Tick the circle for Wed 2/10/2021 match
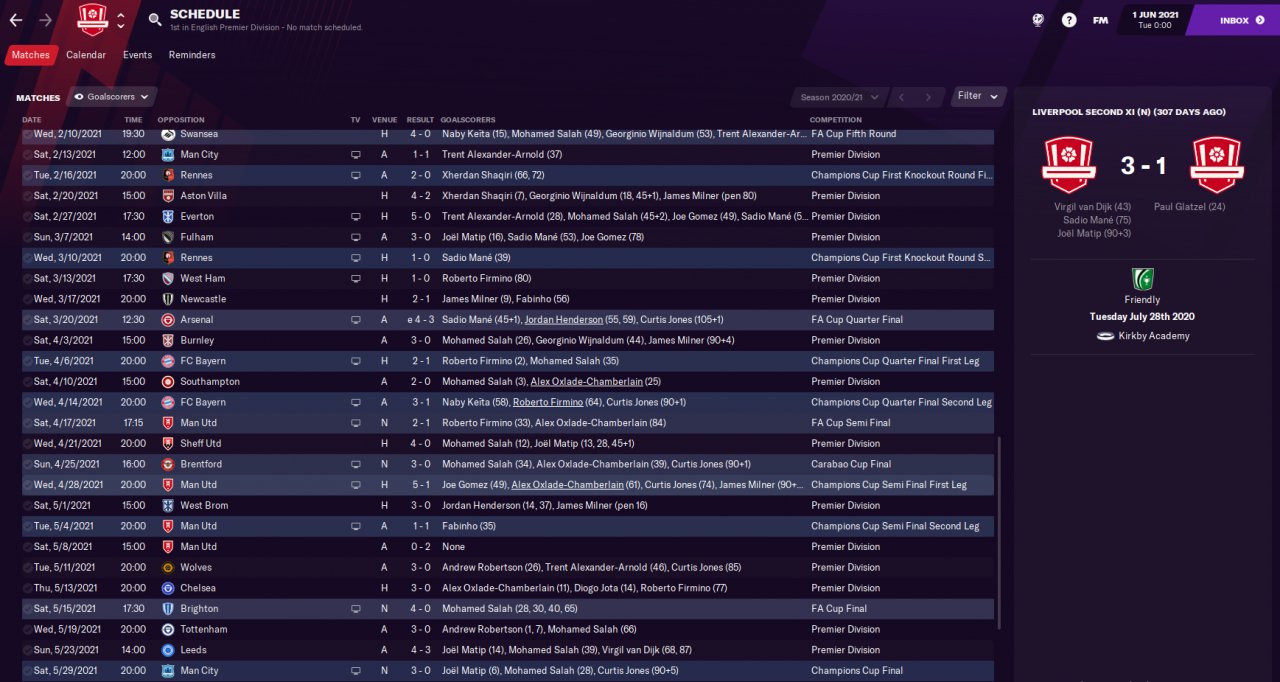The height and width of the screenshot is (682, 1280). (x=27, y=134)
